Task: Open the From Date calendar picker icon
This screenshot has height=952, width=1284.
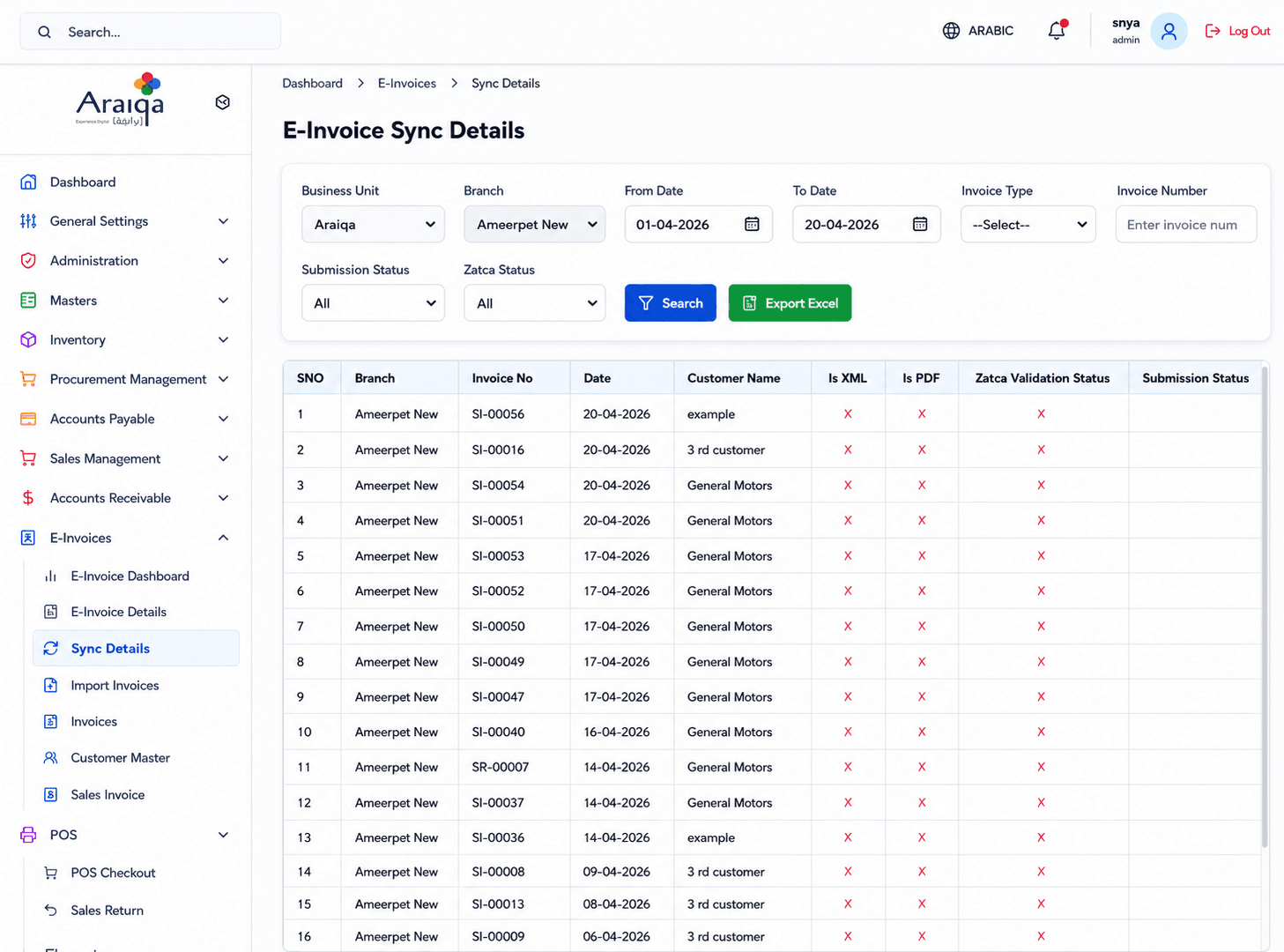Action: pos(752,224)
